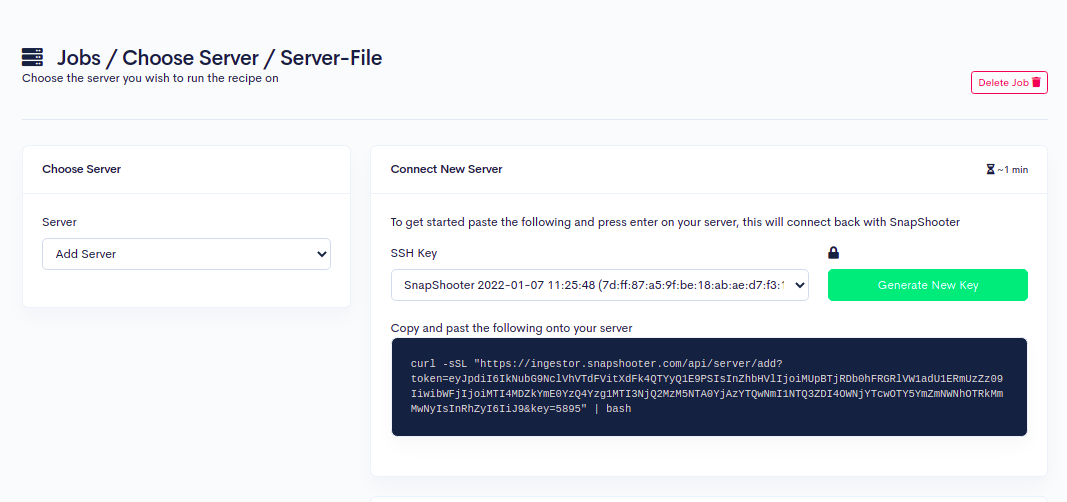Viewport: 1067px width, 502px height.
Task: Click 'Choose the server you wish to run' subtitle
Action: coord(150,78)
